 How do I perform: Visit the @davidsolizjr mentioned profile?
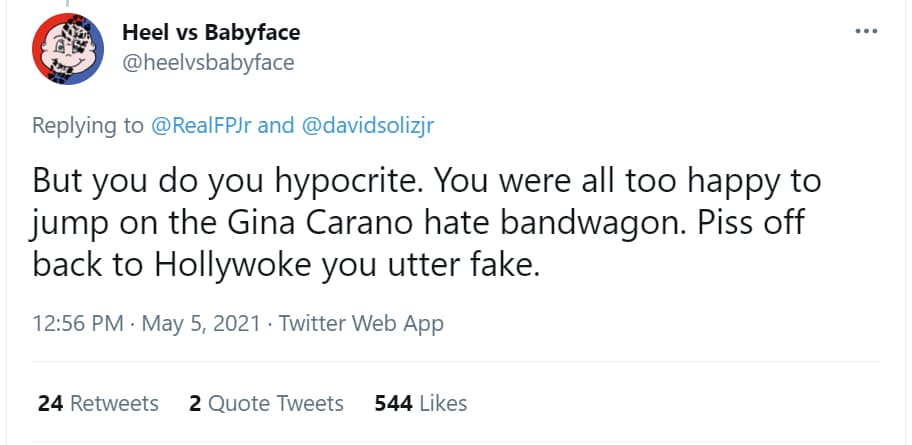pyautogui.click(x=368, y=125)
